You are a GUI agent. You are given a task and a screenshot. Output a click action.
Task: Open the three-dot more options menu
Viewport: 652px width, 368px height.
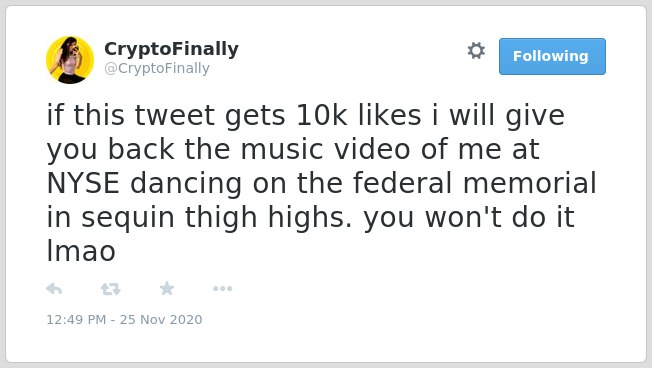point(222,289)
